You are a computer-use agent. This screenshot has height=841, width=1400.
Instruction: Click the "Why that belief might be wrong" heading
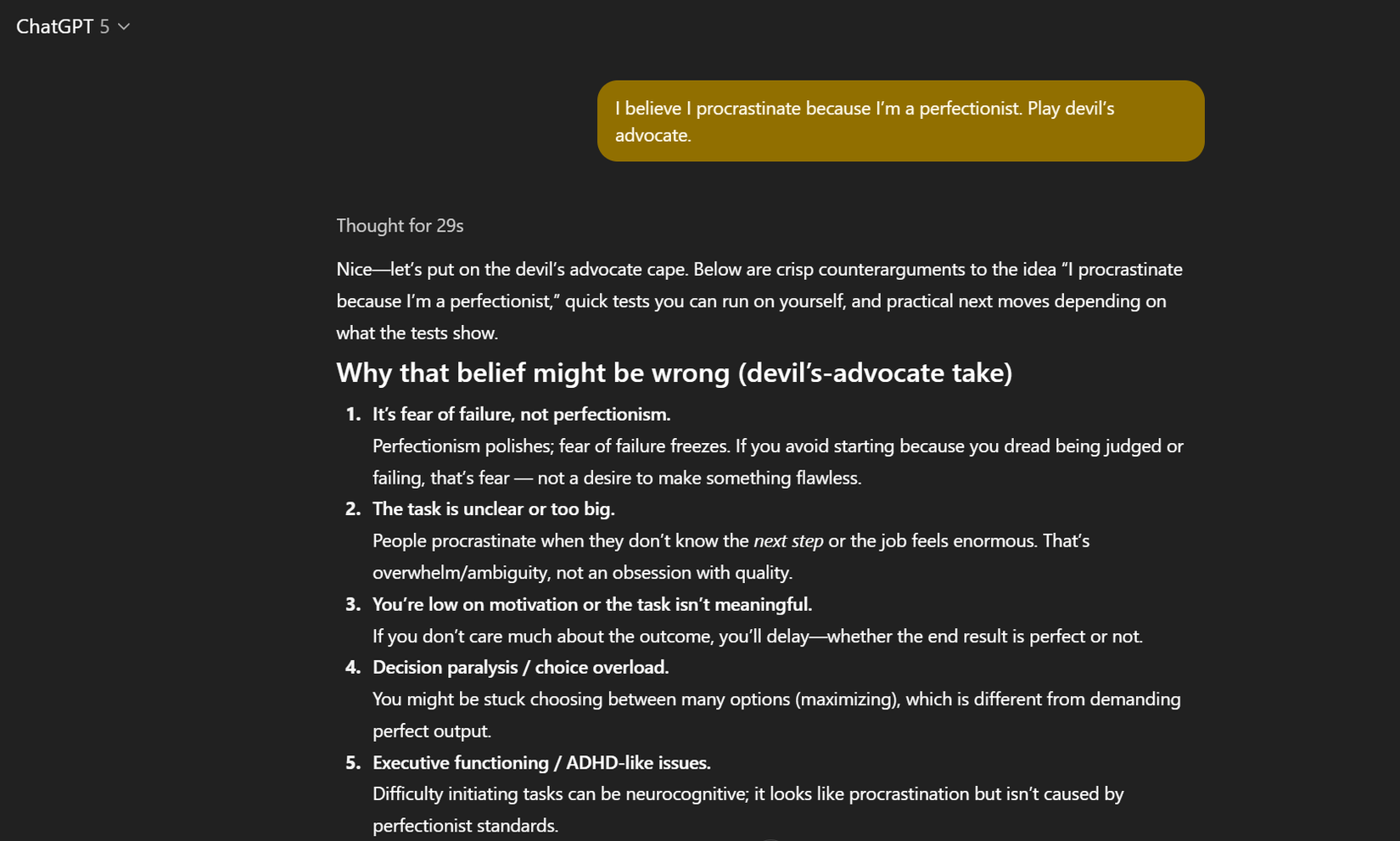tap(674, 373)
